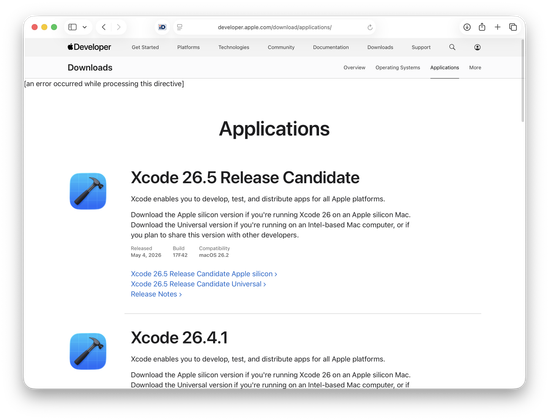Image resolution: width=549 pixels, height=420 pixels.
Task: Reload the page with the refresh icon
Action: [370, 27]
